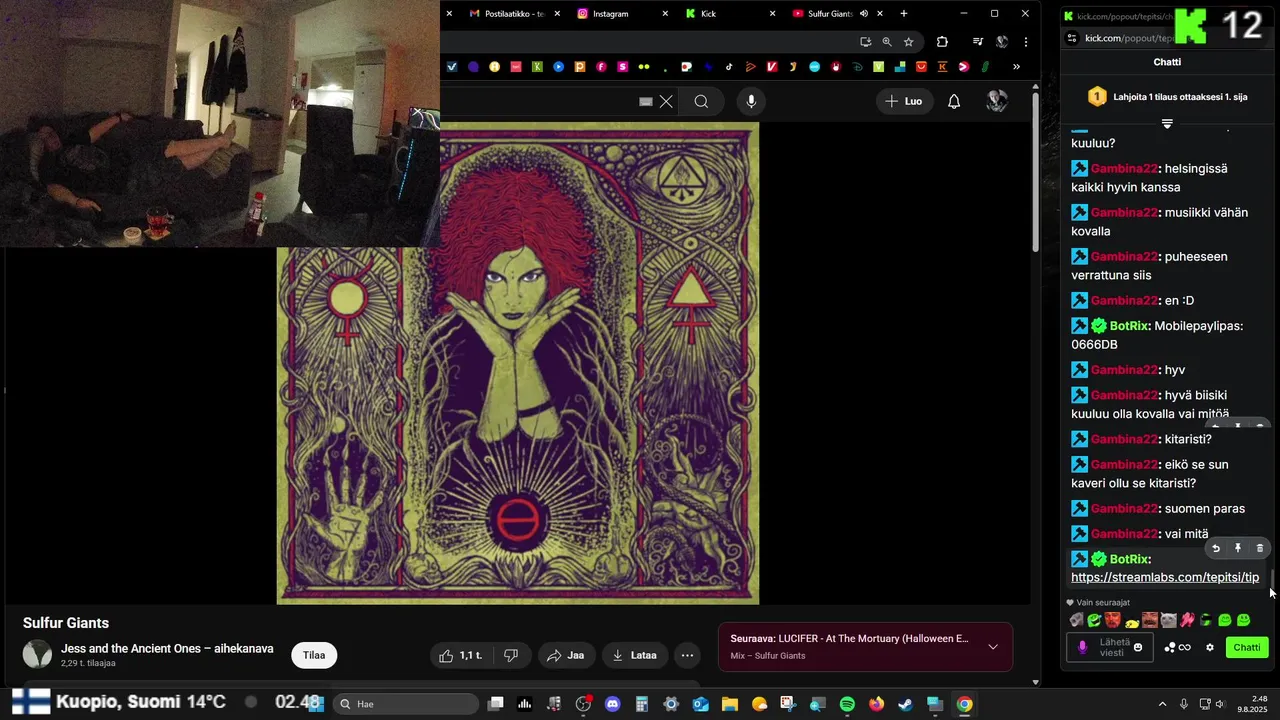Dislike the Sulfur Giants video
1280x720 pixels.
[511, 655]
